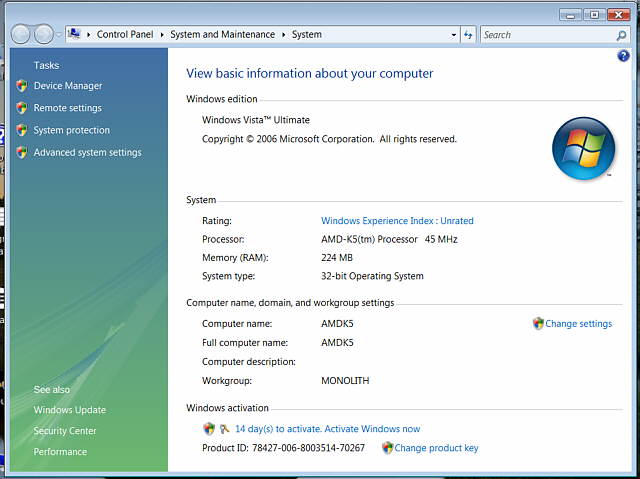Select Control Panel breadcrumb
640x479 pixels.
[125, 35]
